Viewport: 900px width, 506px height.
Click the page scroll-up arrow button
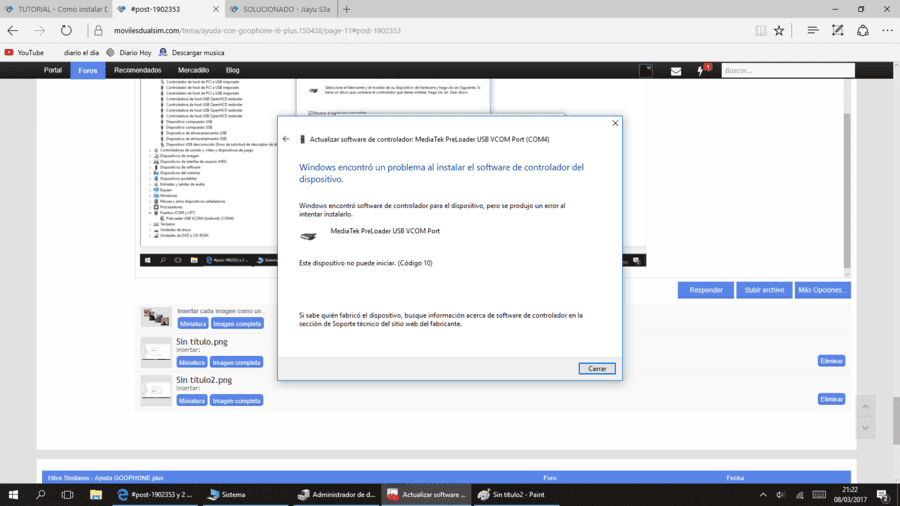(866, 407)
